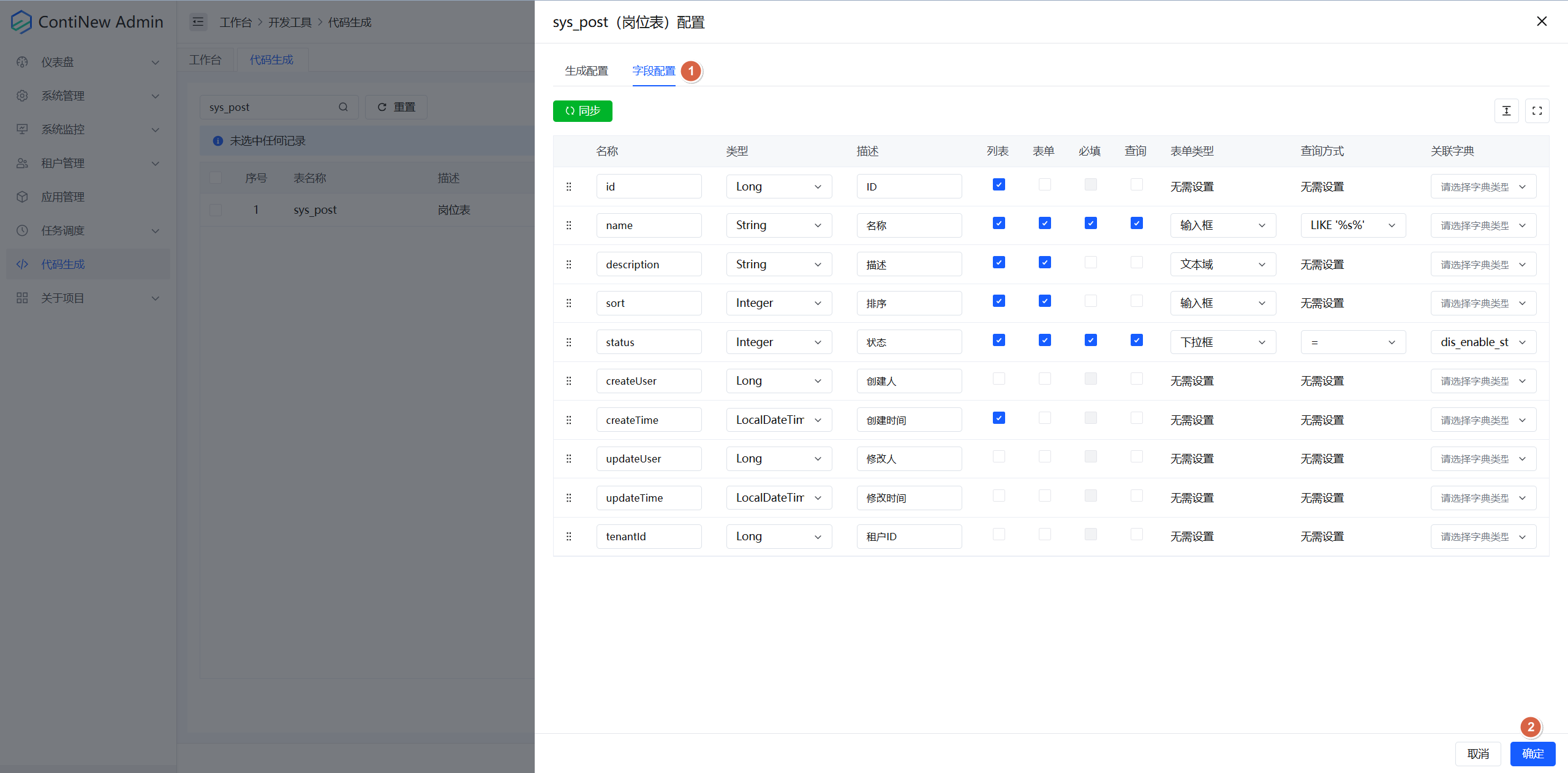Open 代码生成 in the sidebar menu

tap(88, 264)
